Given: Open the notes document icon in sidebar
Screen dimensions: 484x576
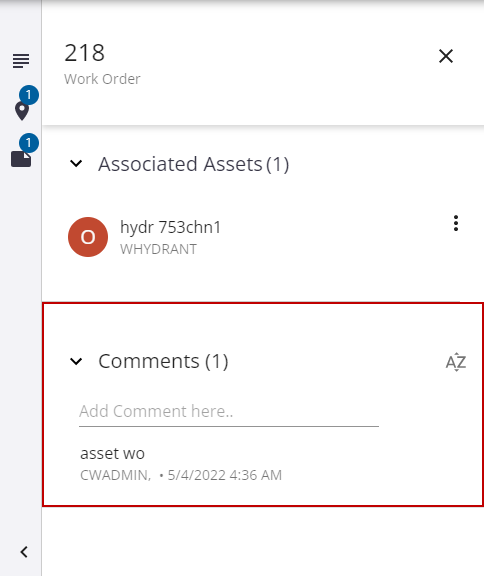Looking at the screenshot, I should 21,159.
